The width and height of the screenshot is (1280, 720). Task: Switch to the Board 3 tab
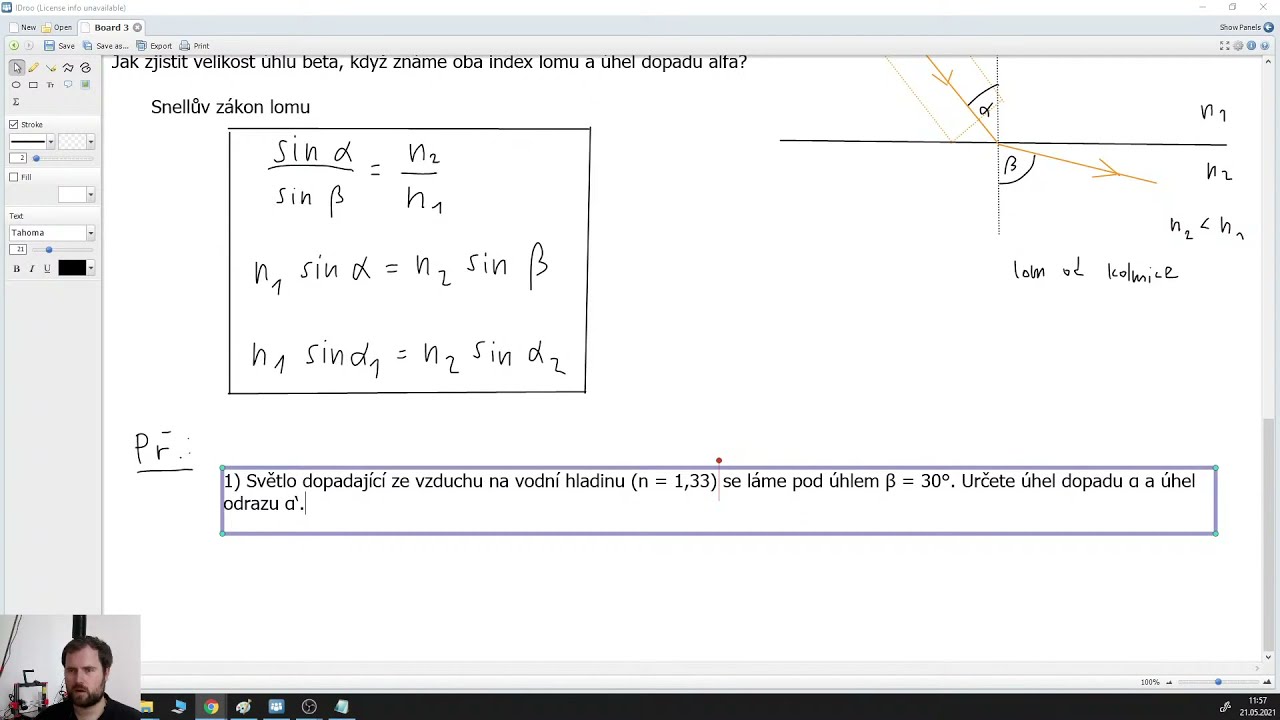(x=111, y=27)
